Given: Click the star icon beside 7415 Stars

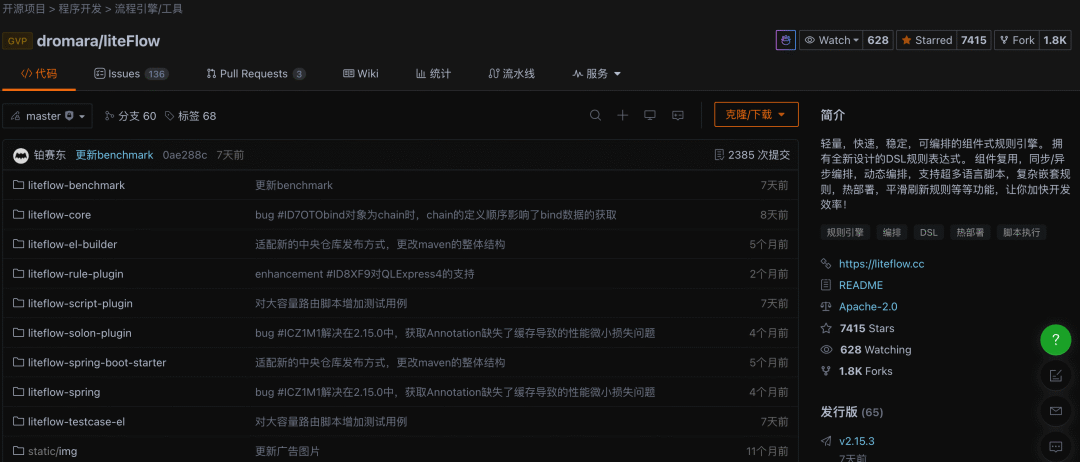Looking at the screenshot, I should pyautogui.click(x=827, y=328).
